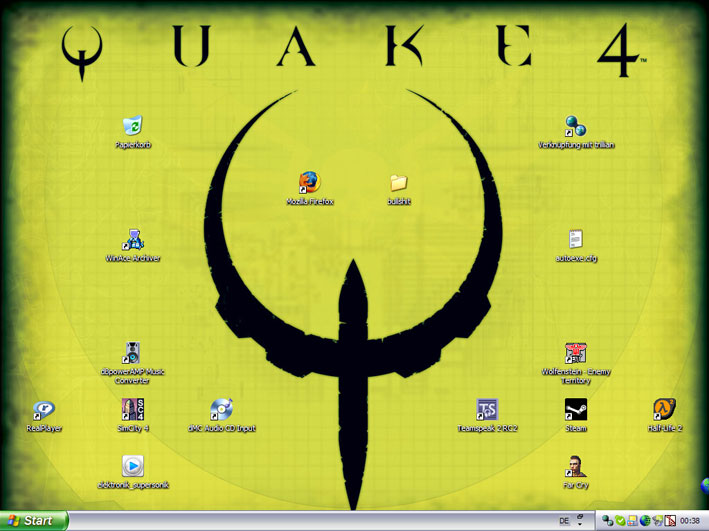
Task: Select the Teamspeak 2 RC2 shortcut
Action: click(x=487, y=409)
